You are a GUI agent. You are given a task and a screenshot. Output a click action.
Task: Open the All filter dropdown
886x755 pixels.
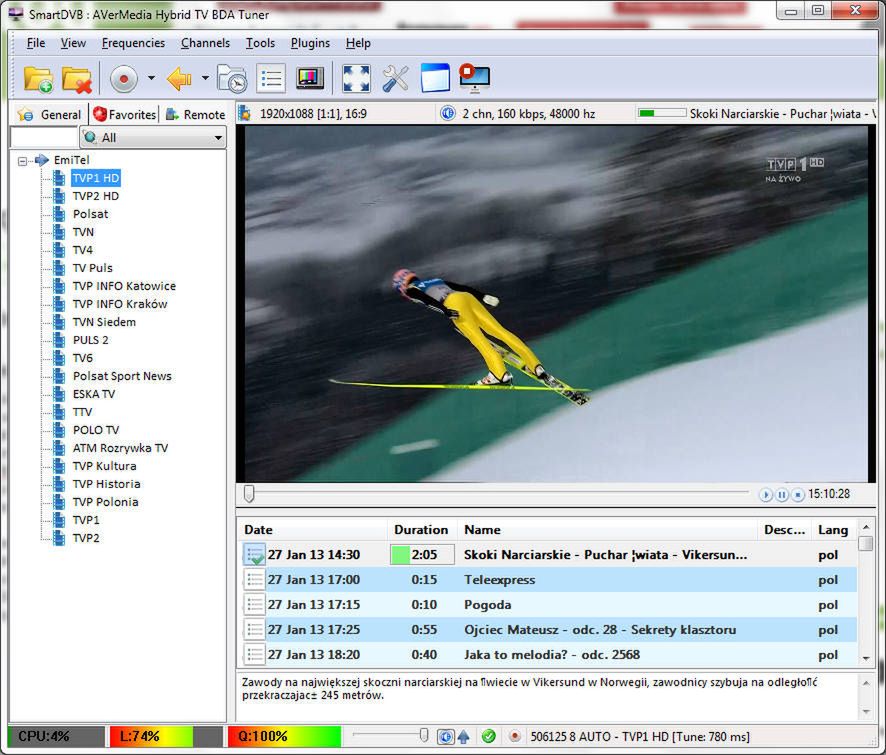pyautogui.click(x=153, y=137)
